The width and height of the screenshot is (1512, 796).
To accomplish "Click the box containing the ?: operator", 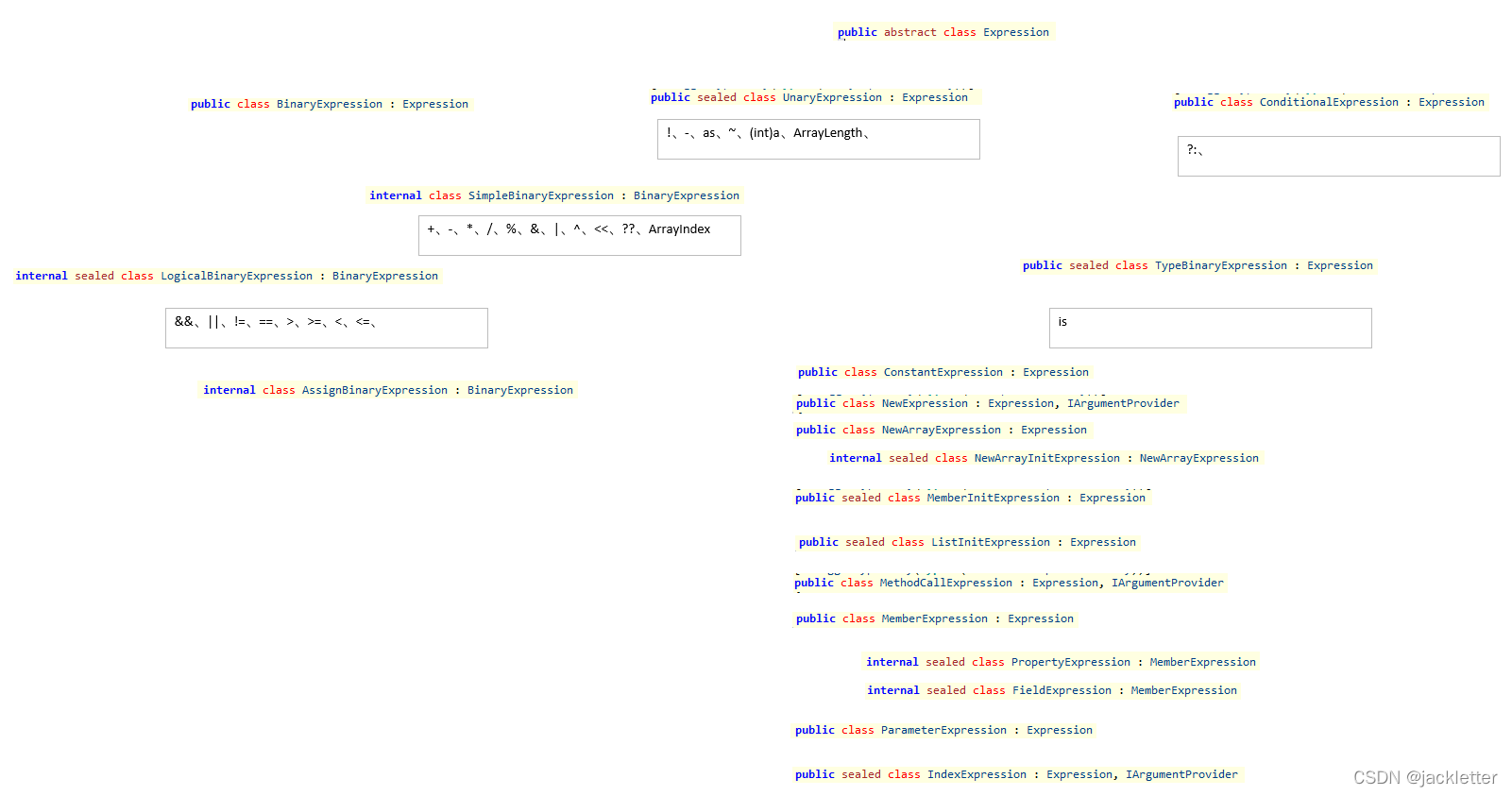I will [x=1338, y=156].
